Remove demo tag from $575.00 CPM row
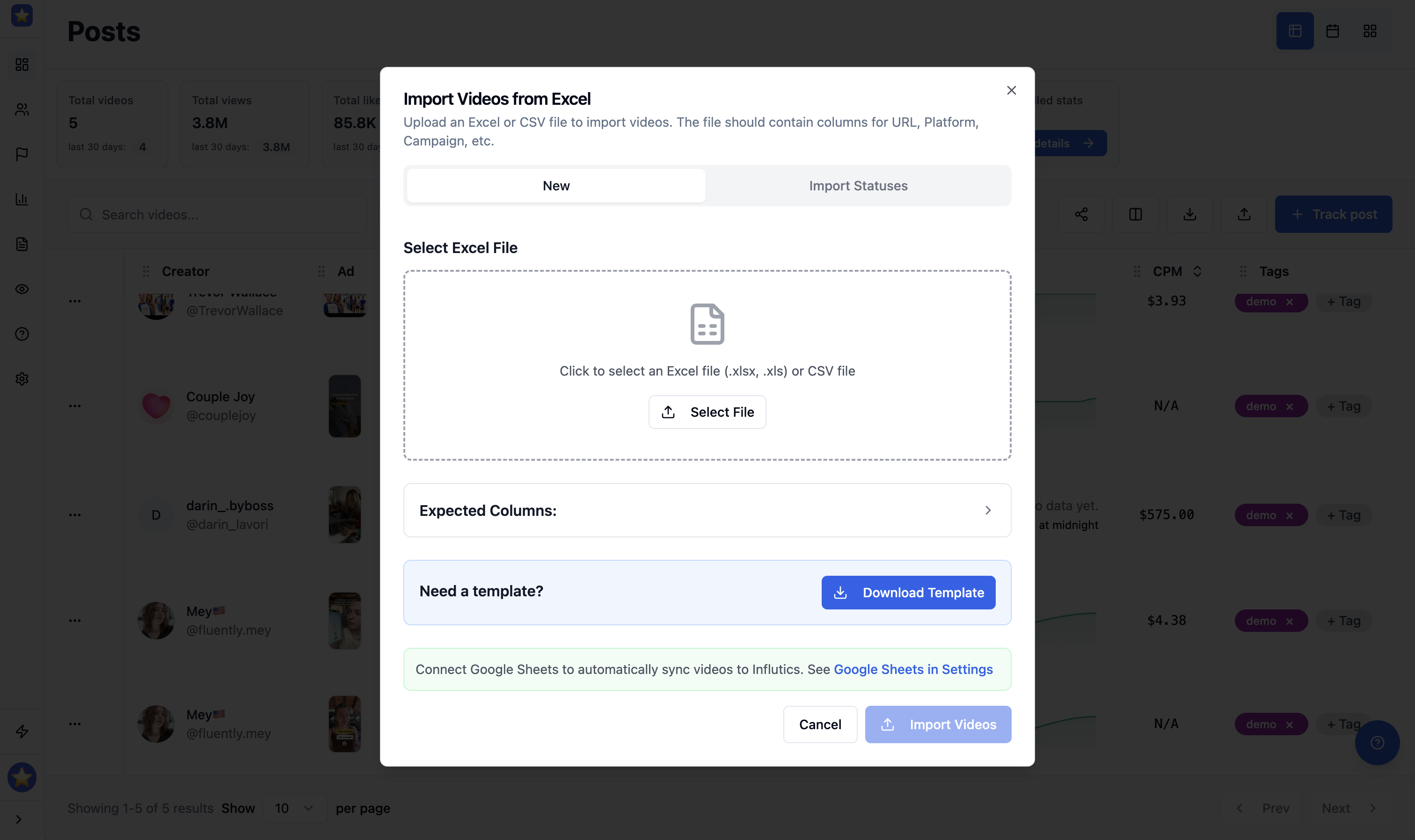Screen dimensions: 1415x840 click(x=1289, y=515)
